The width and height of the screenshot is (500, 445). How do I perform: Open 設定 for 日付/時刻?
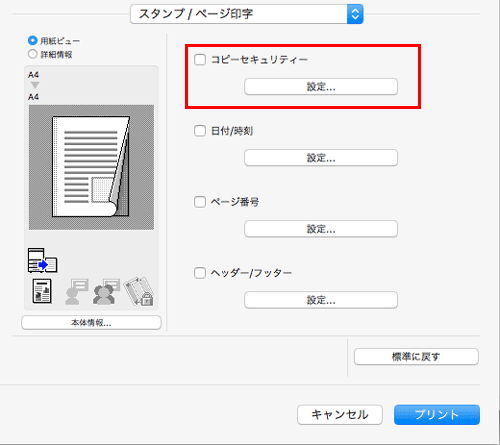pos(321,158)
